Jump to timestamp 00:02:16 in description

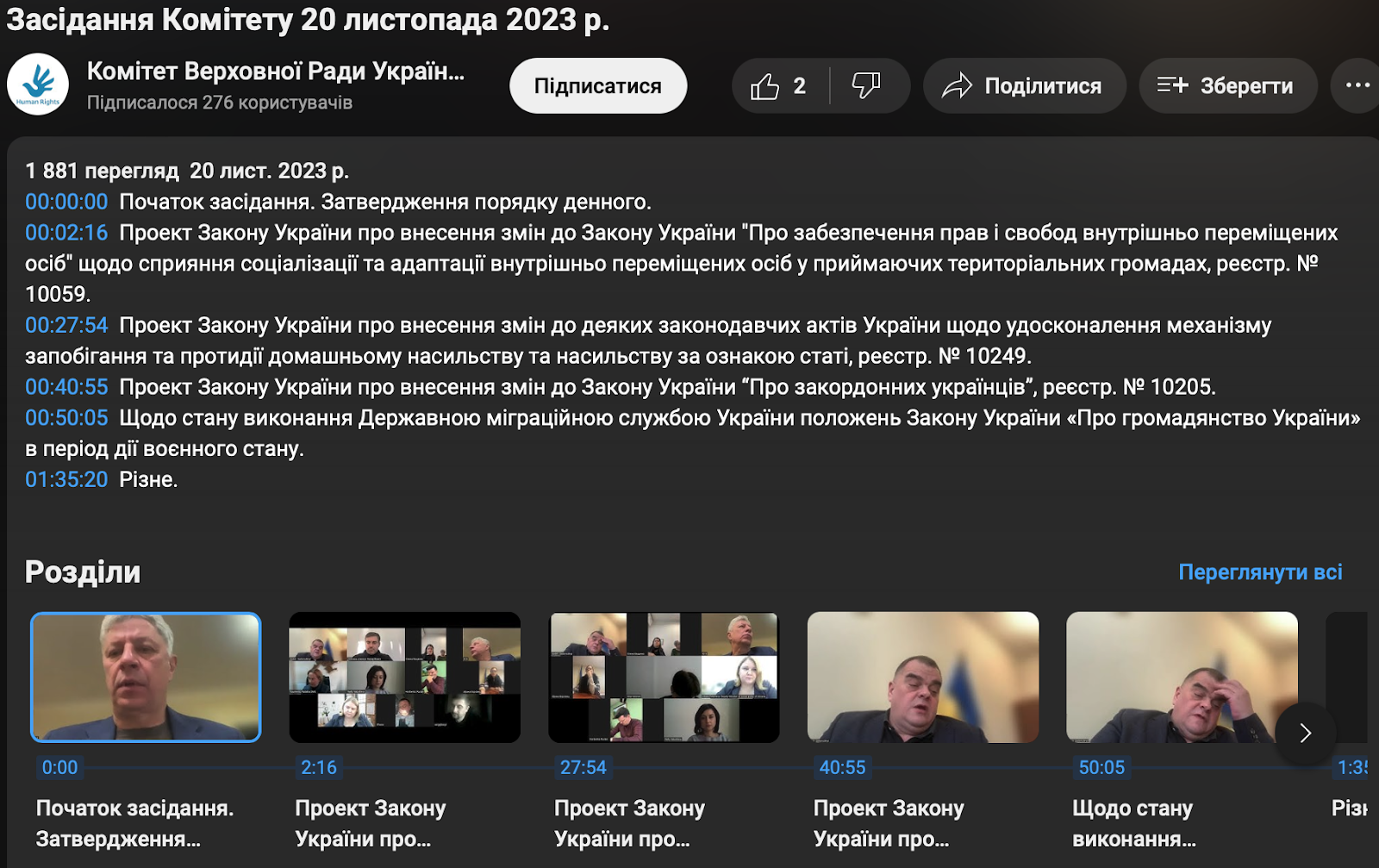click(x=66, y=233)
